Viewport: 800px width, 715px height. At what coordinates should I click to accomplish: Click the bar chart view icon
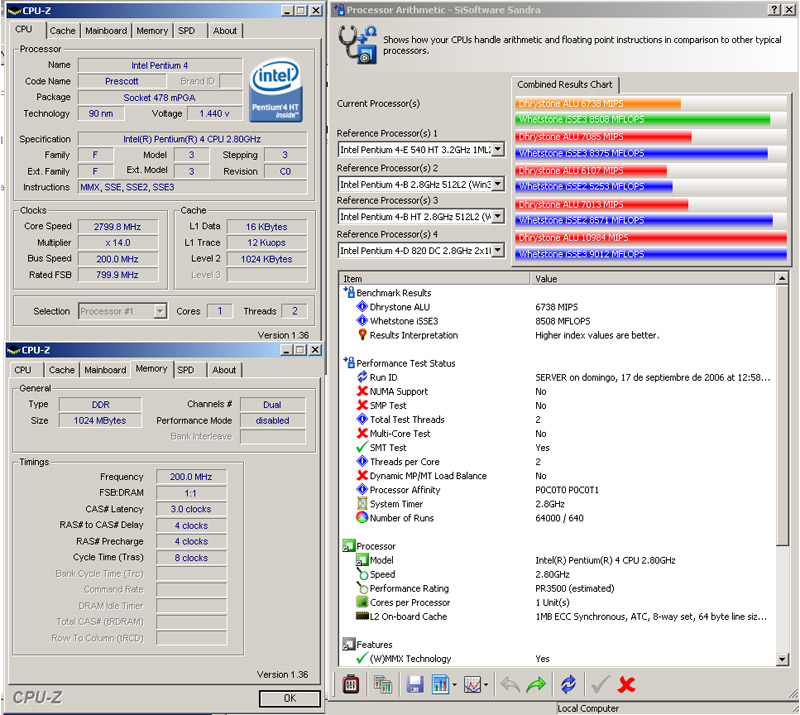coord(439,685)
